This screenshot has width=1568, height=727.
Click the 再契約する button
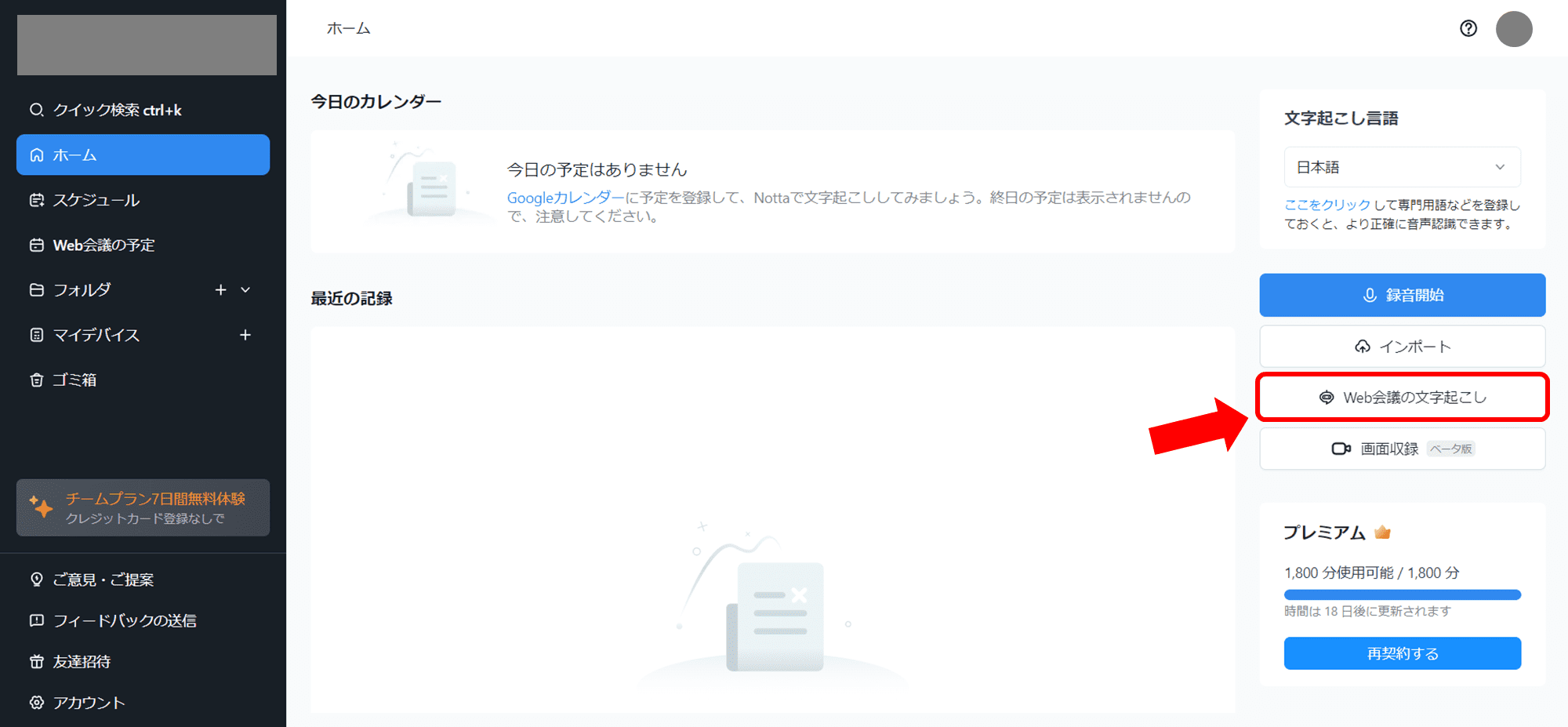pyautogui.click(x=1403, y=653)
